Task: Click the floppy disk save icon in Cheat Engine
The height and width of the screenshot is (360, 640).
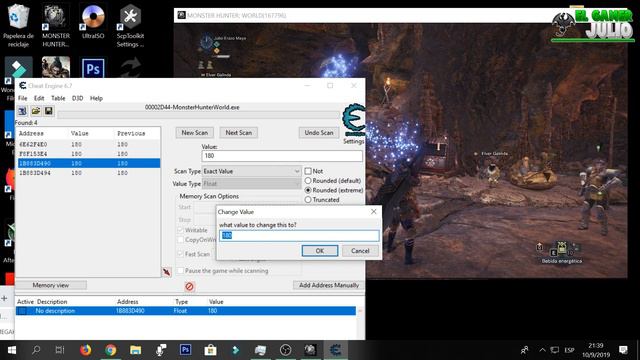Action: tap(49, 111)
